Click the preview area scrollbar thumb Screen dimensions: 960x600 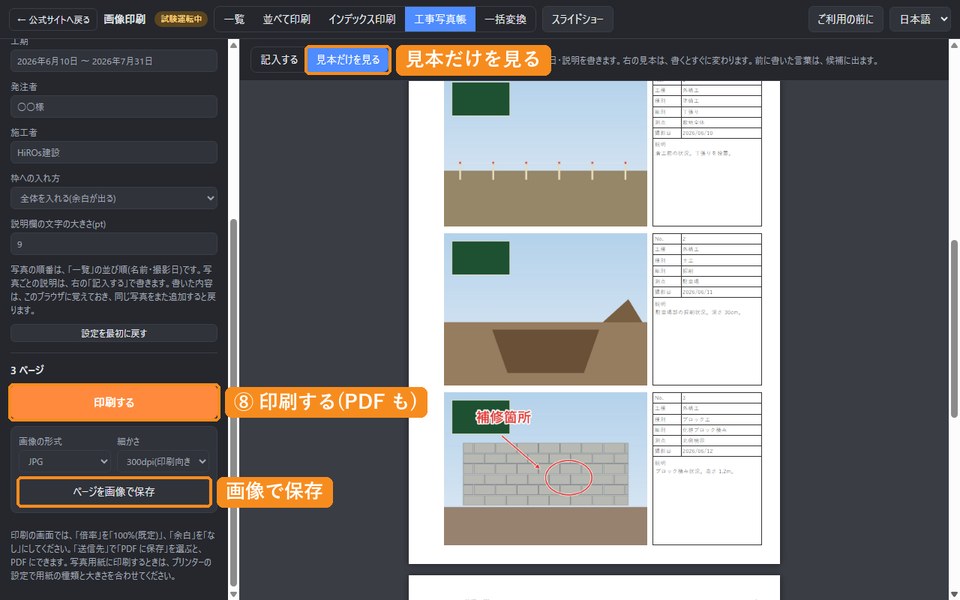click(x=954, y=329)
